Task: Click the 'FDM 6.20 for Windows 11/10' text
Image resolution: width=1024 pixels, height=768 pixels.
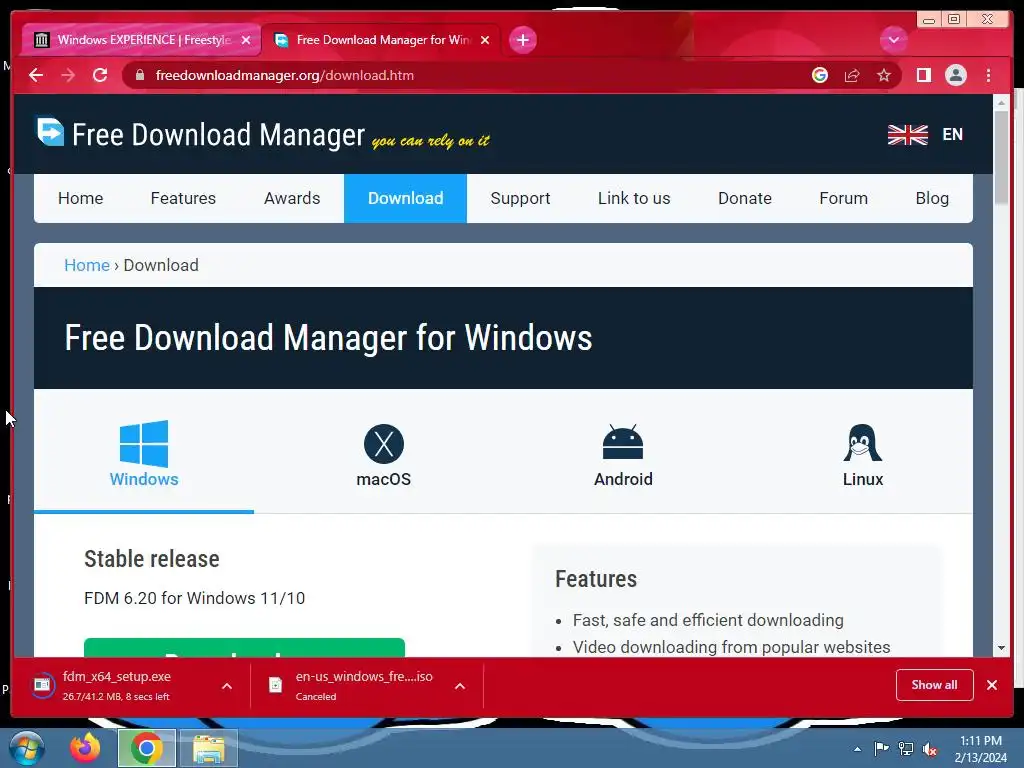Action: (x=195, y=598)
